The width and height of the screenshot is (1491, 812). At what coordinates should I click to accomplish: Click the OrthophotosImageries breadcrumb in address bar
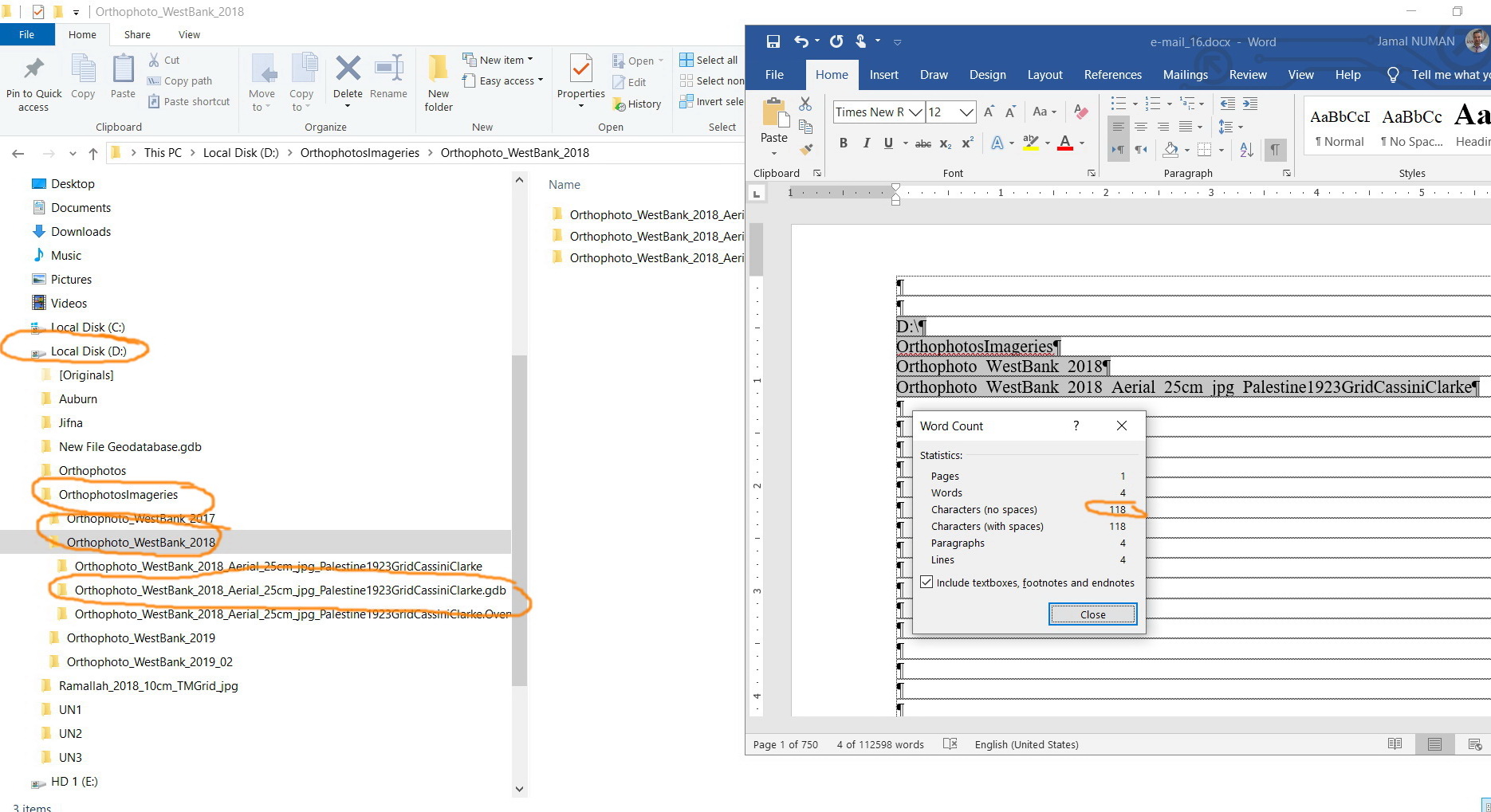click(360, 153)
